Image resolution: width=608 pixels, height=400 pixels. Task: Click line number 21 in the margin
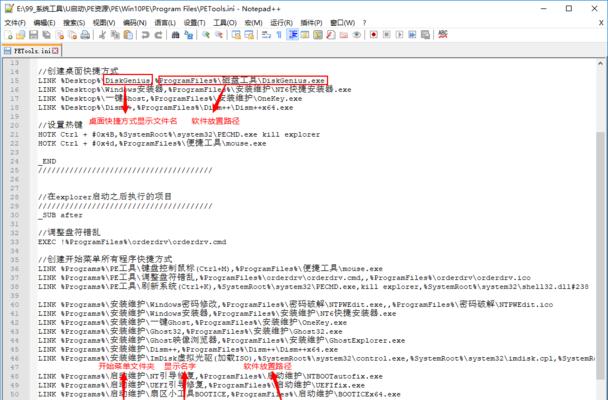(x=14, y=134)
